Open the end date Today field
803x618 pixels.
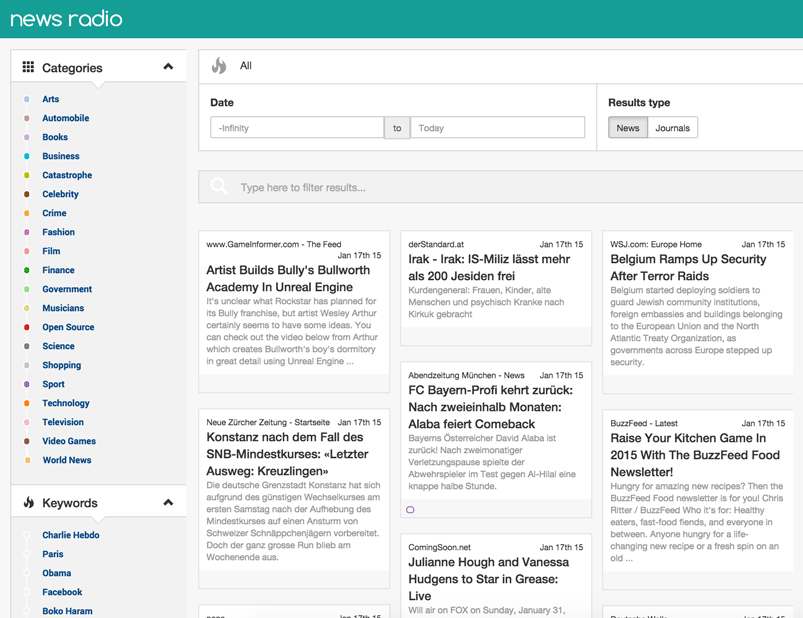(x=497, y=128)
